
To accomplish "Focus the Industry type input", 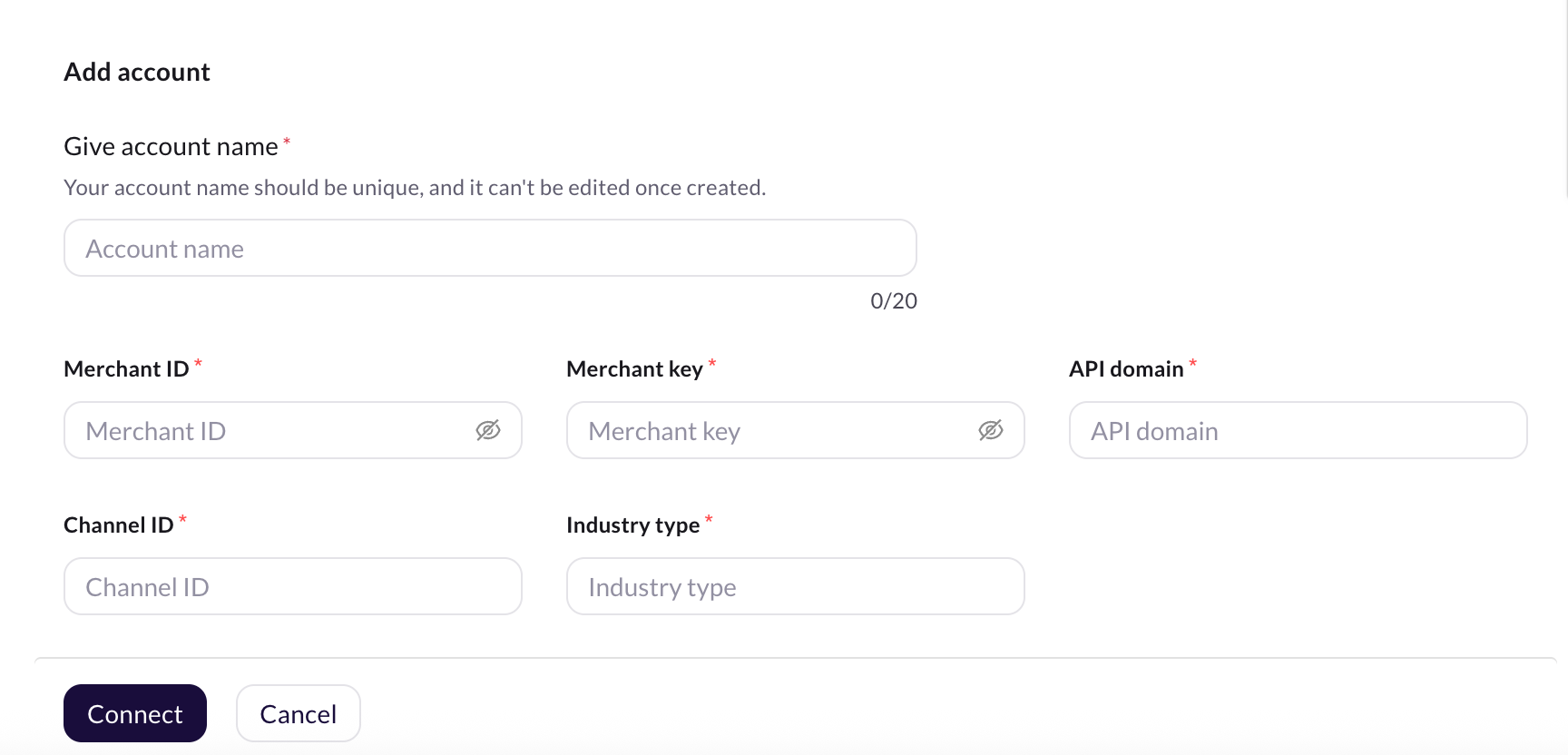I will click(796, 586).
